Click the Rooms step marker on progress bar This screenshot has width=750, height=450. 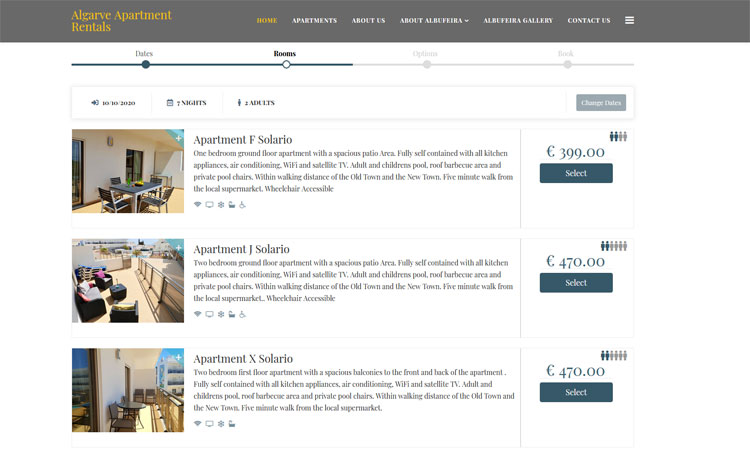point(286,65)
